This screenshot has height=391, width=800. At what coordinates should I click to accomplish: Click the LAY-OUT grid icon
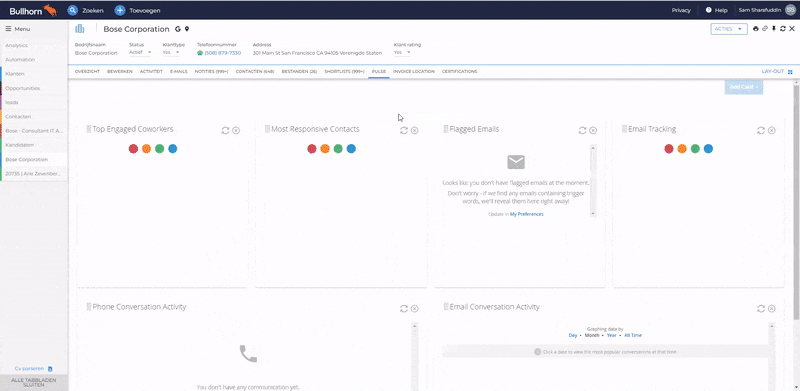790,72
